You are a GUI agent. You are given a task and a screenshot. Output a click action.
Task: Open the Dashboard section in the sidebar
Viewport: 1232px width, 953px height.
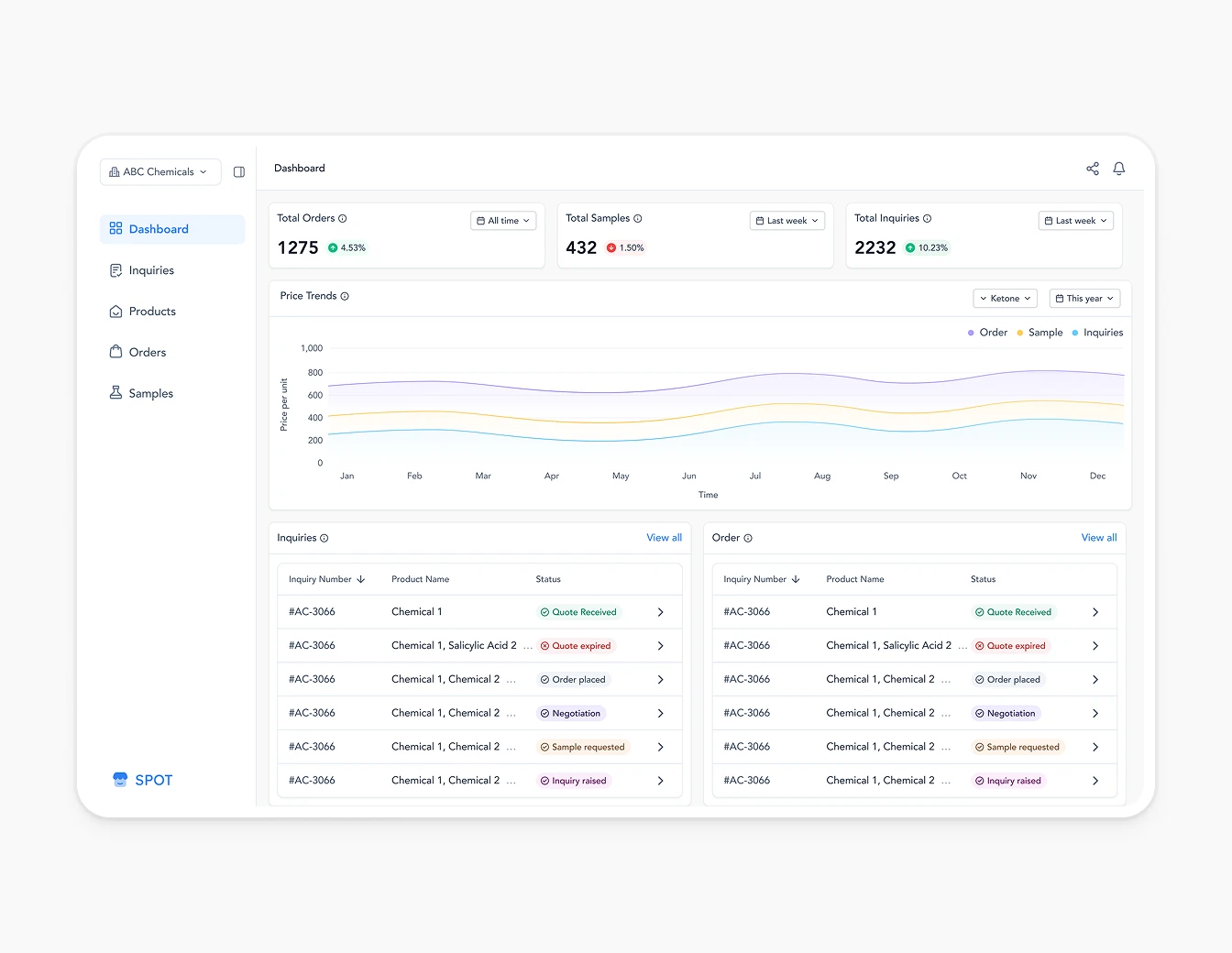(159, 228)
